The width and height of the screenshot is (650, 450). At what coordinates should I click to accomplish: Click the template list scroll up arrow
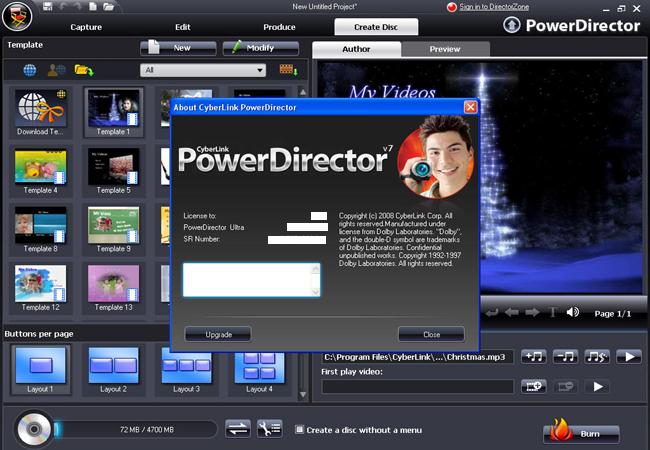303,92
